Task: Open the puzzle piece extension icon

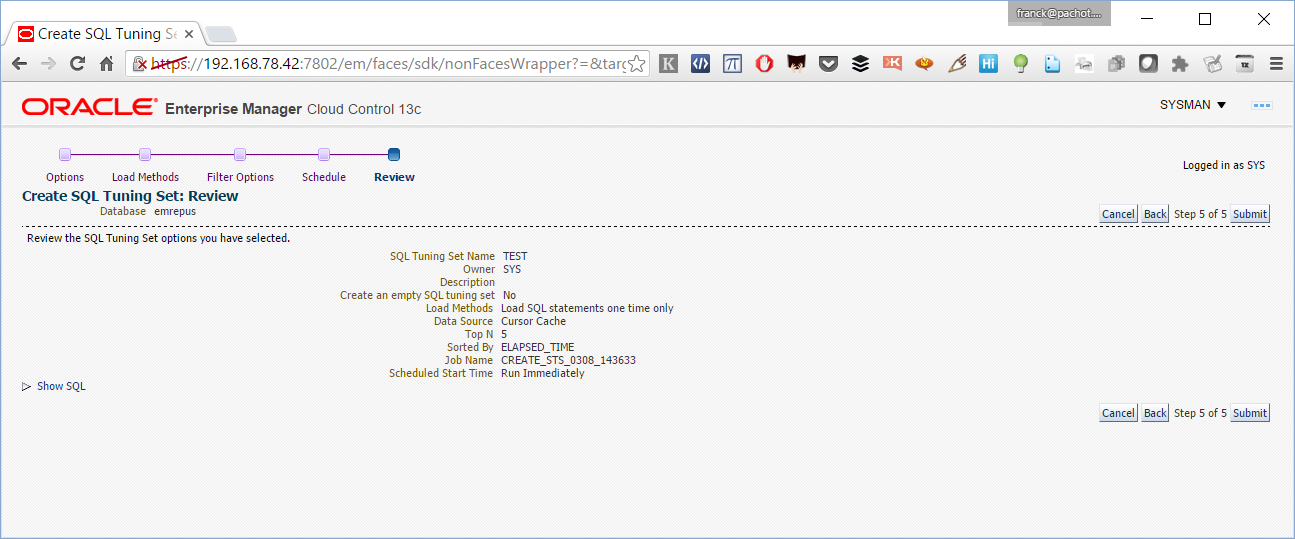Action: point(1180,63)
